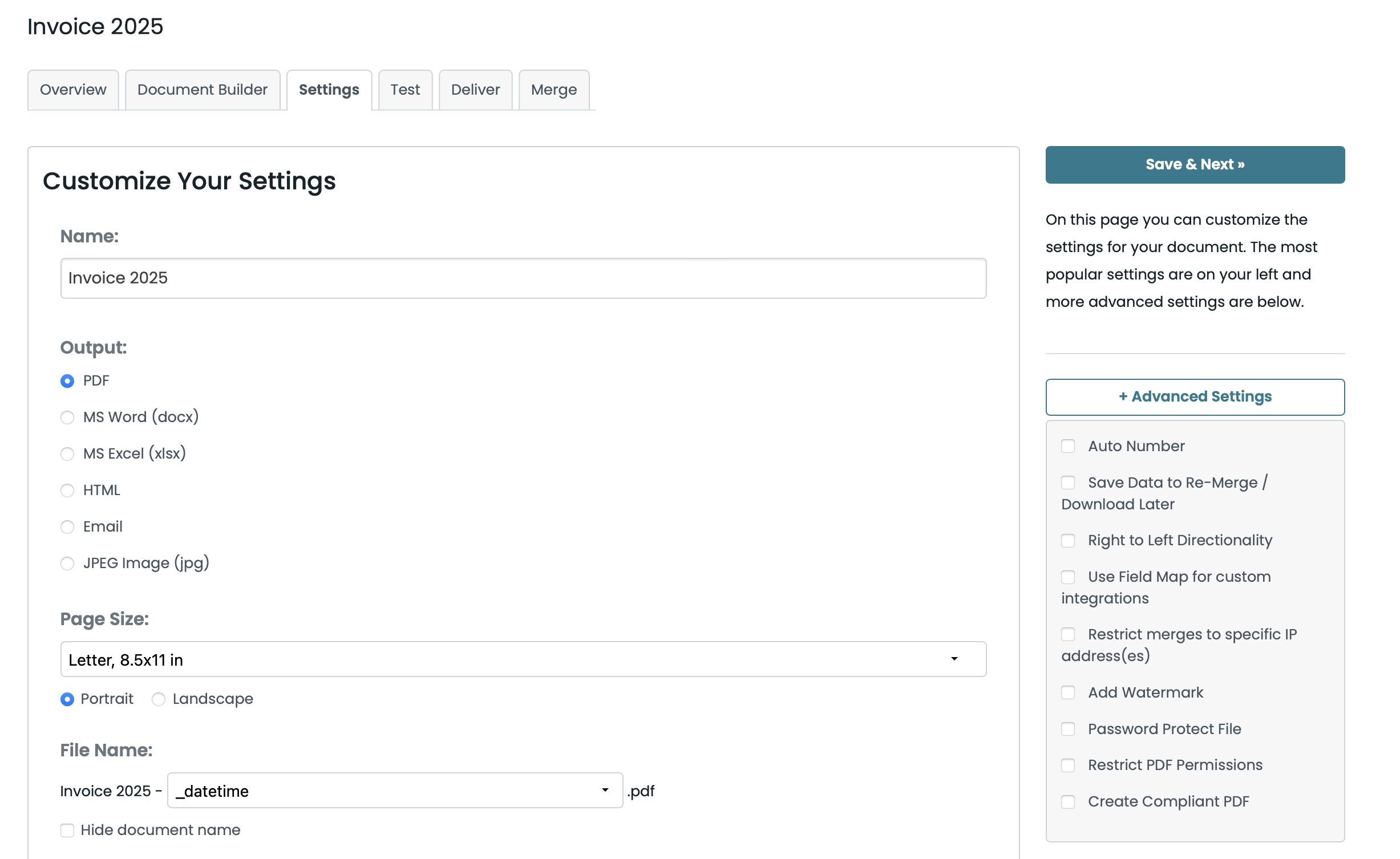Check Restrict PDF Permissions
This screenshot has width=1400, height=859.
point(1068,765)
